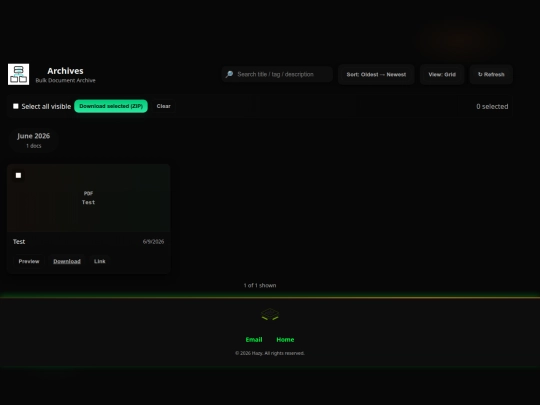Click the search magnifier icon
Screen dimensions: 540x405
229,74
